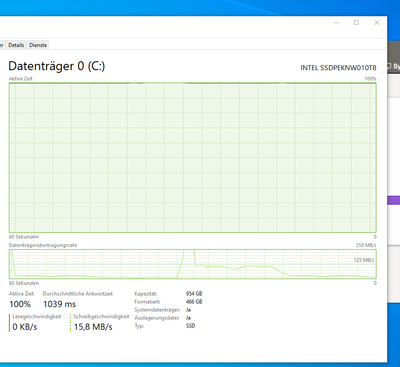Click the Schreibgeschwindigkeit label

(x=101, y=317)
